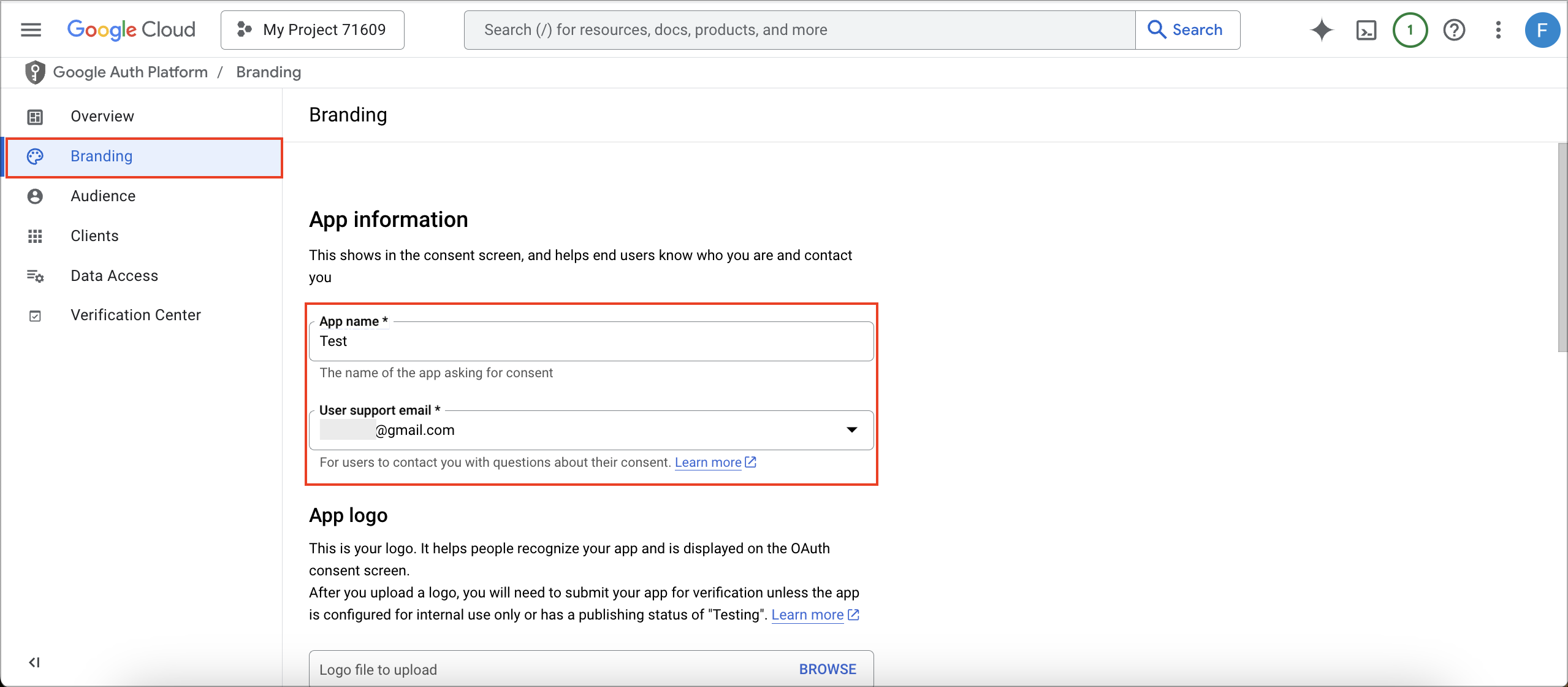Open Audience in the sidebar
Image resolution: width=1568 pixels, height=687 pixels.
tap(142, 196)
